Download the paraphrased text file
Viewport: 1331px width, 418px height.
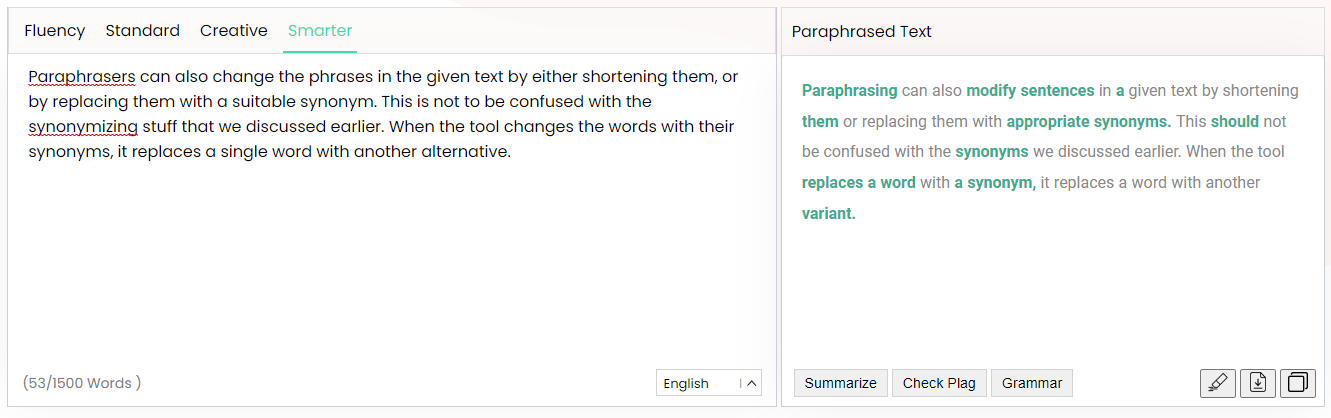tap(1258, 383)
